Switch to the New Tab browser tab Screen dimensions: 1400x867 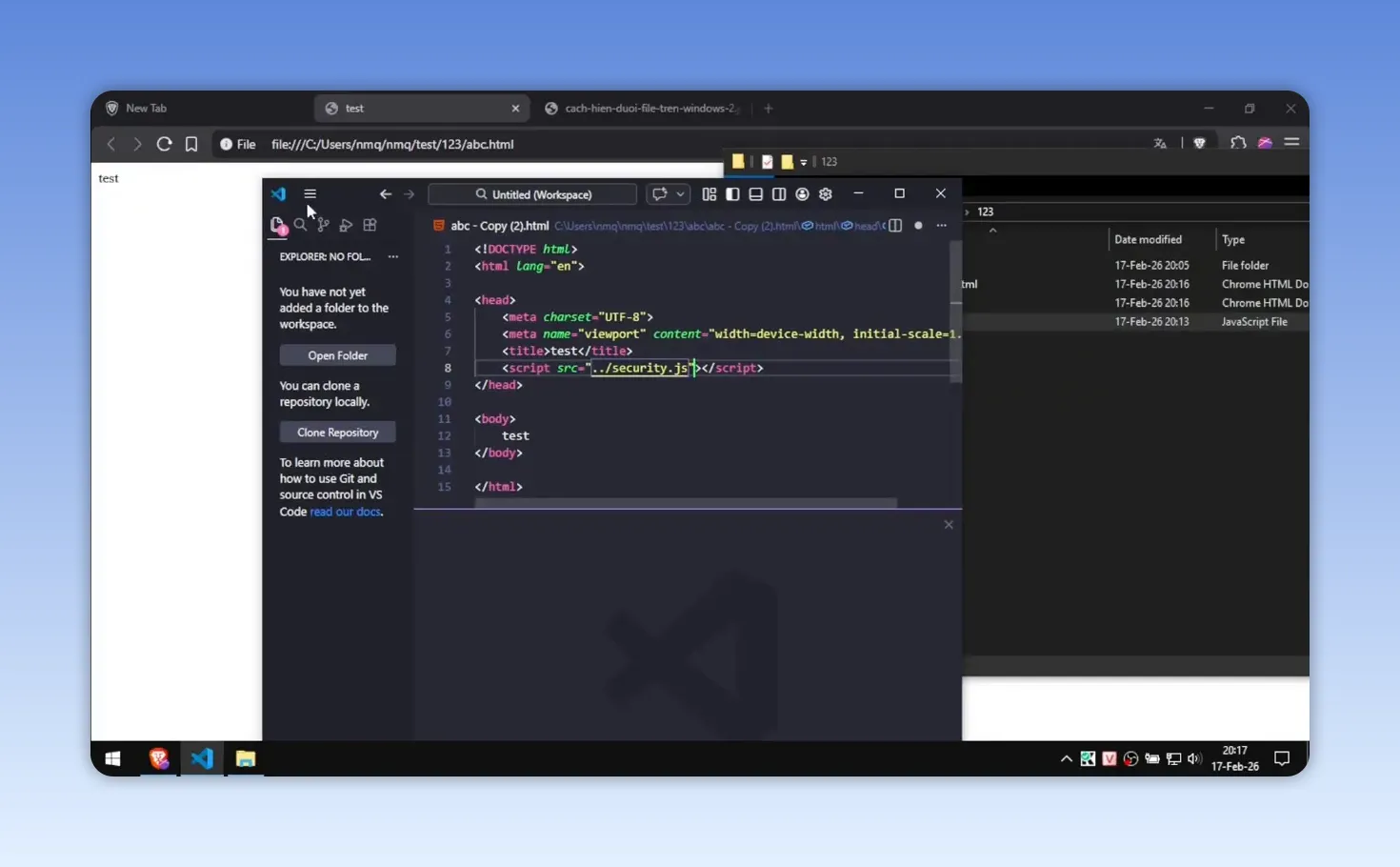point(202,108)
